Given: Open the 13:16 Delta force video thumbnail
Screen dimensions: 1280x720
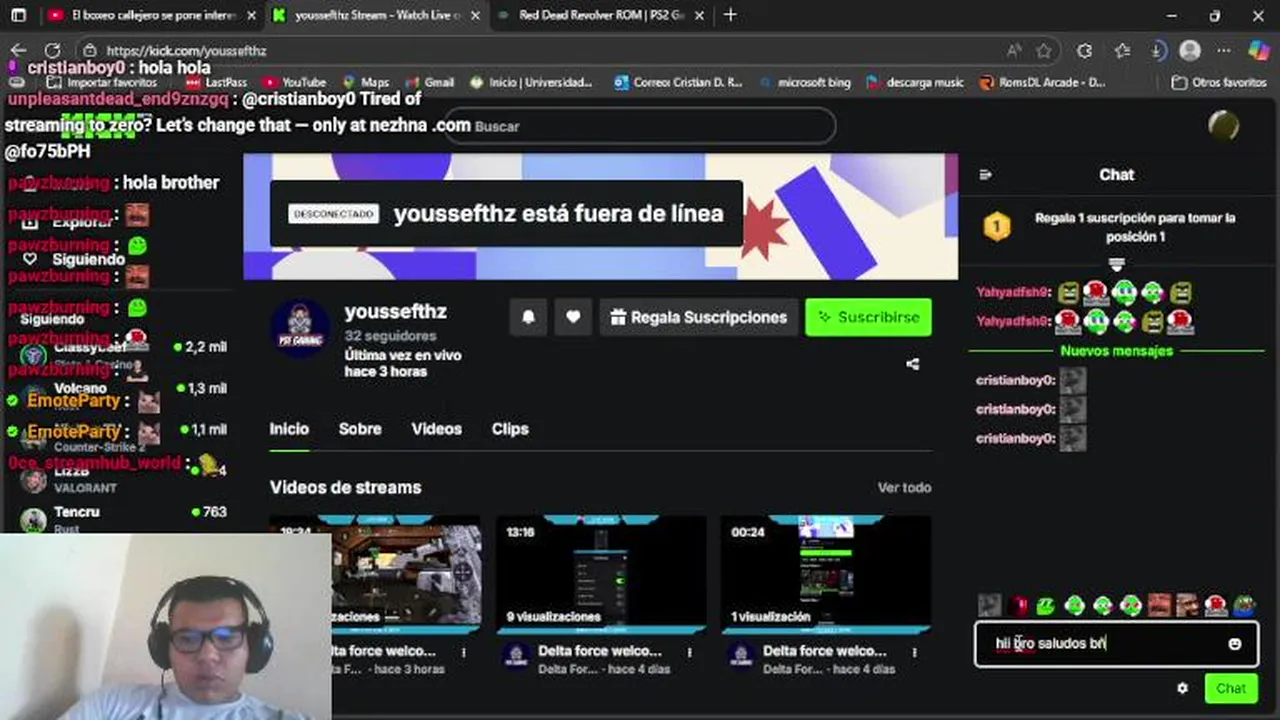Looking at the screenshot, I should 601,575.
